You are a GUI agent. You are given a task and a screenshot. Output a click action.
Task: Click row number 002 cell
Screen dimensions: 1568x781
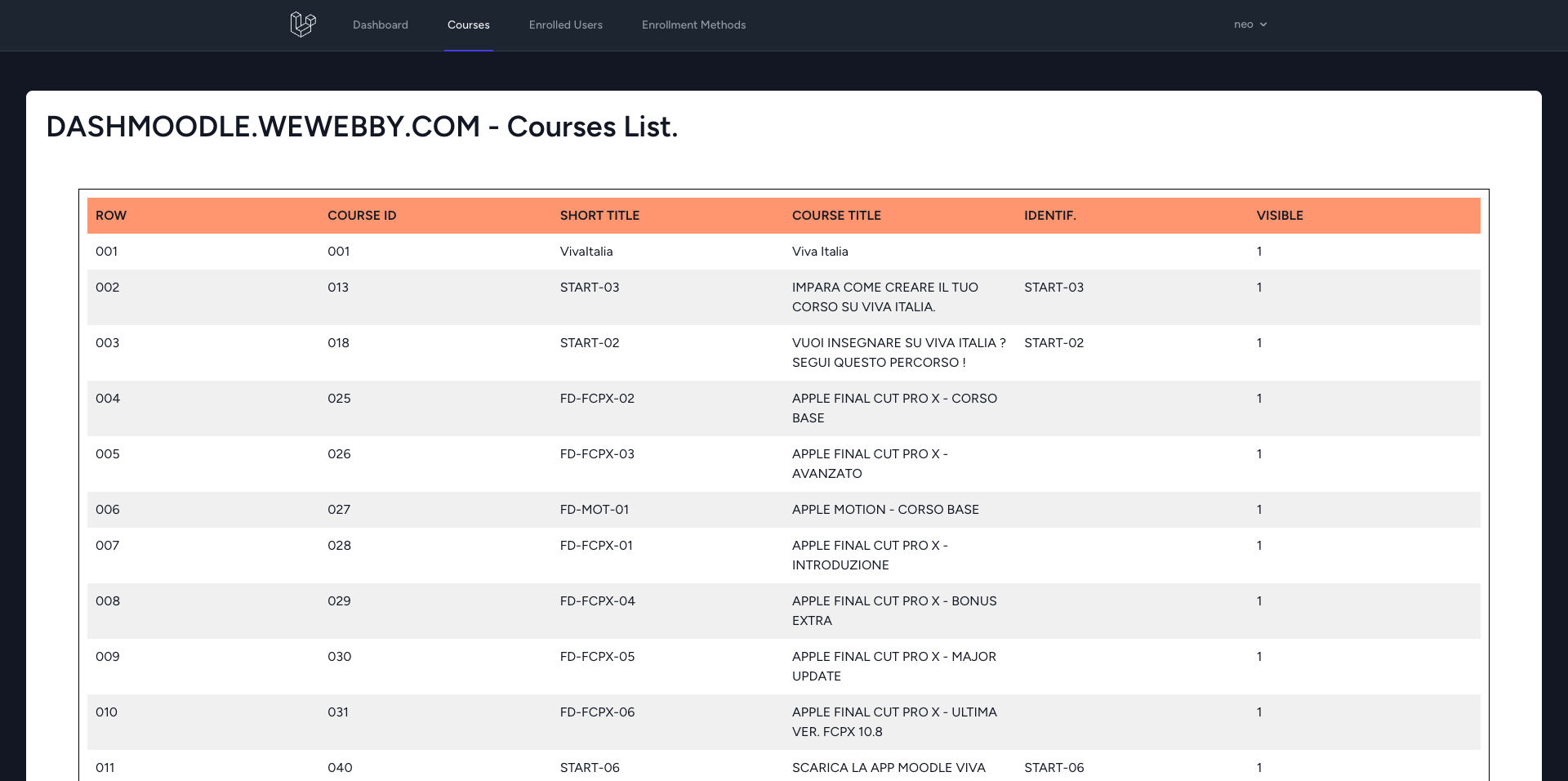pos(107,288)
